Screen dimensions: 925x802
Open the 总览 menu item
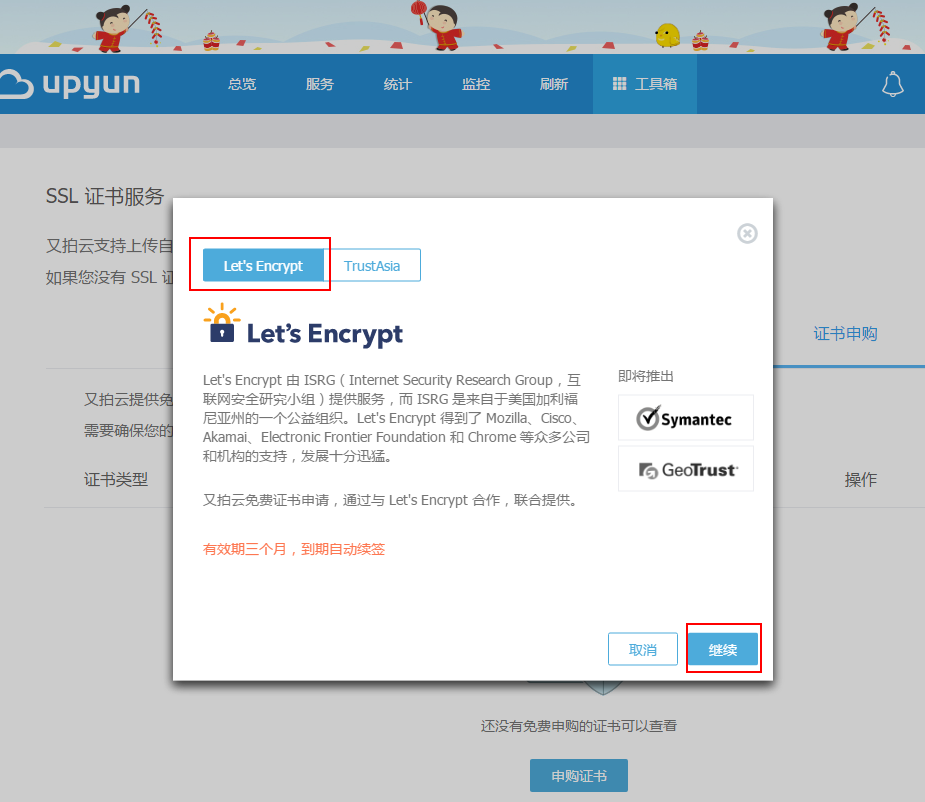(242, 84)
